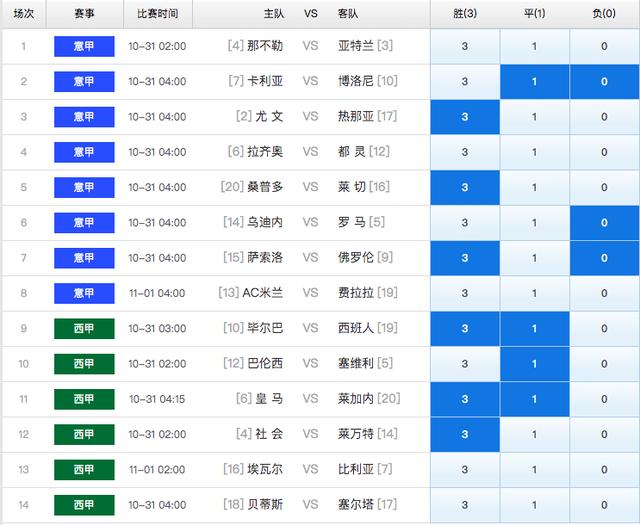
Task: Click the 比赛时间 column header
Action: coord(158,14)
